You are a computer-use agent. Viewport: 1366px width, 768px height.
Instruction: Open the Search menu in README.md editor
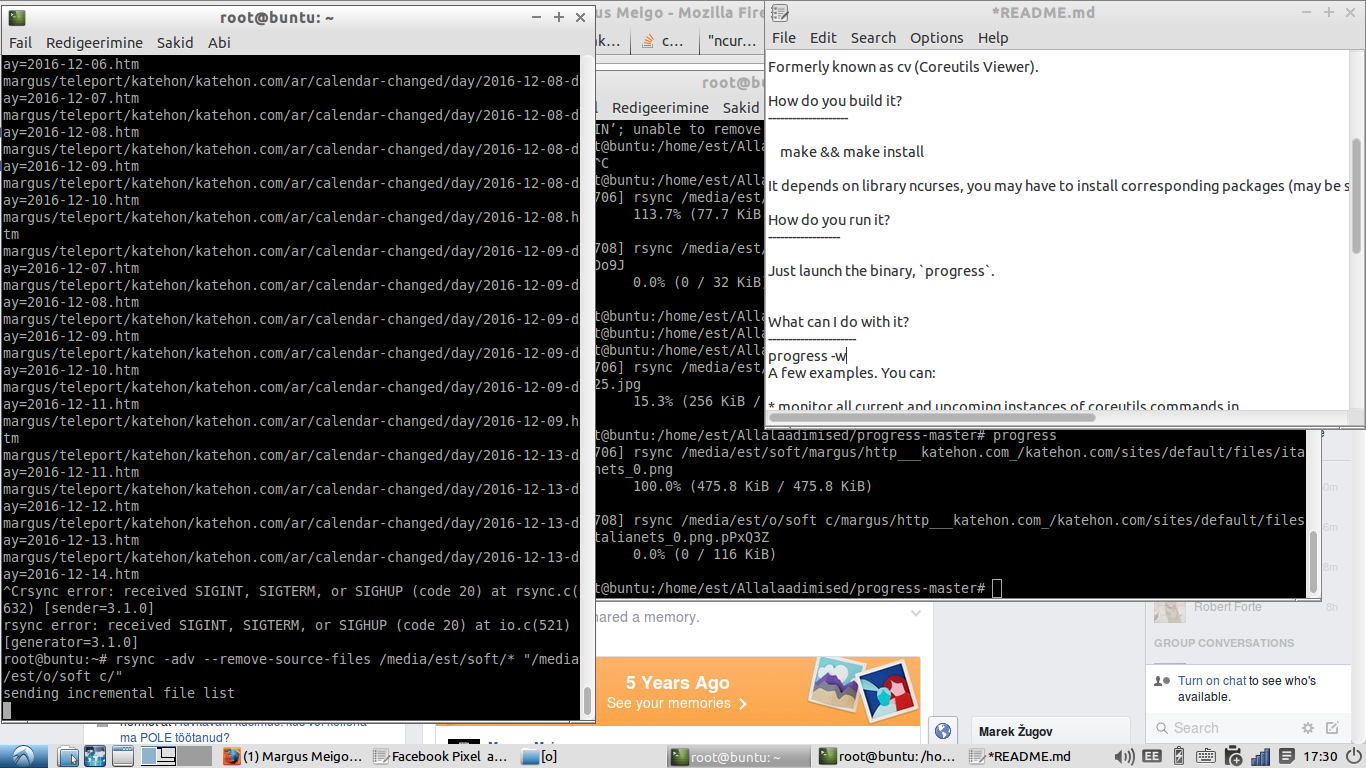(873, 38)
